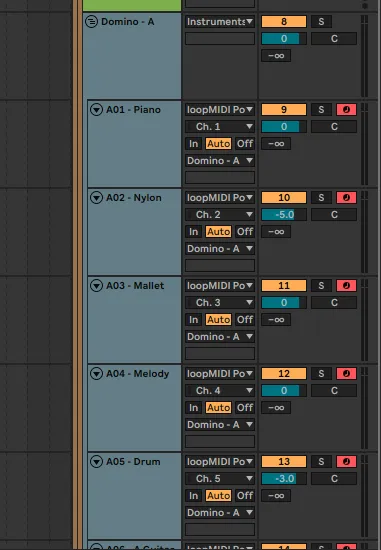The width and height of the screenshot is (381, 550).
Task: Open Ch. 1 input channel dropdown
Action: 220,127
